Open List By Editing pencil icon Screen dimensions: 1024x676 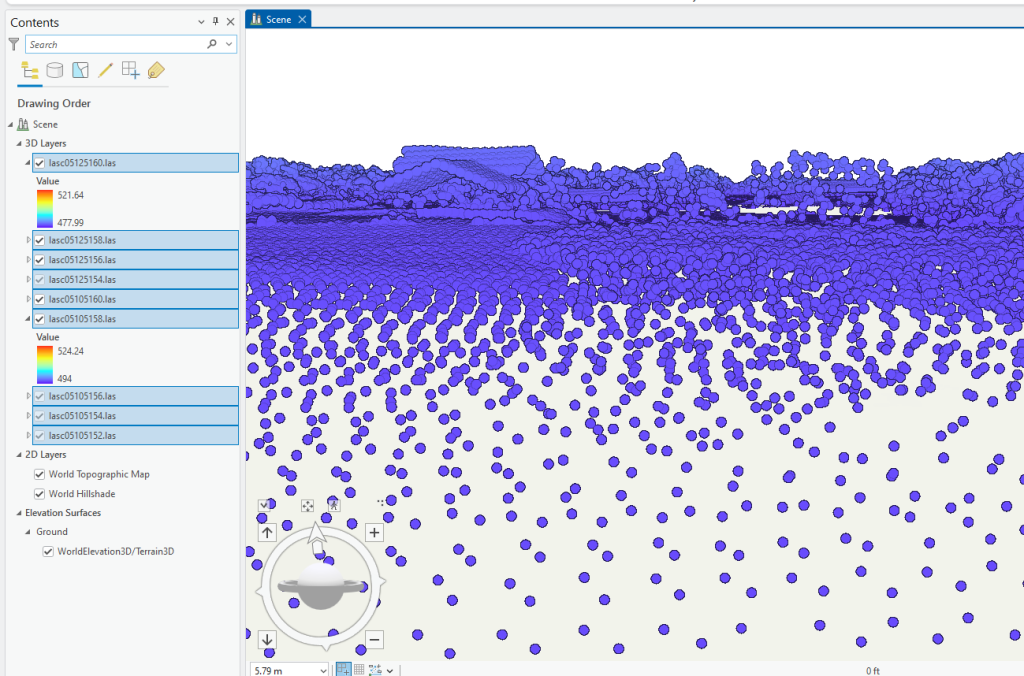coord(105,70)
